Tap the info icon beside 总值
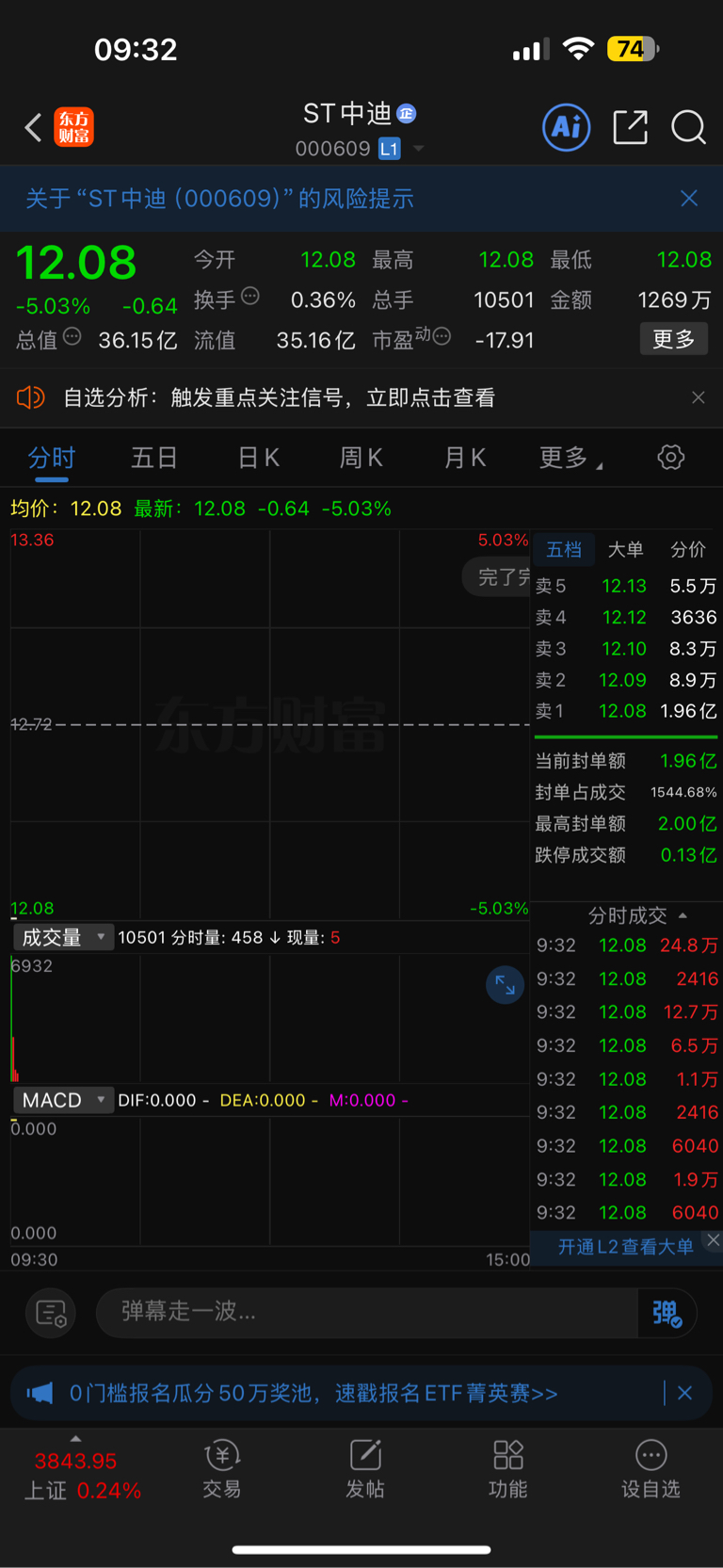The image size is (723, 1568). [x=72, y=336]
